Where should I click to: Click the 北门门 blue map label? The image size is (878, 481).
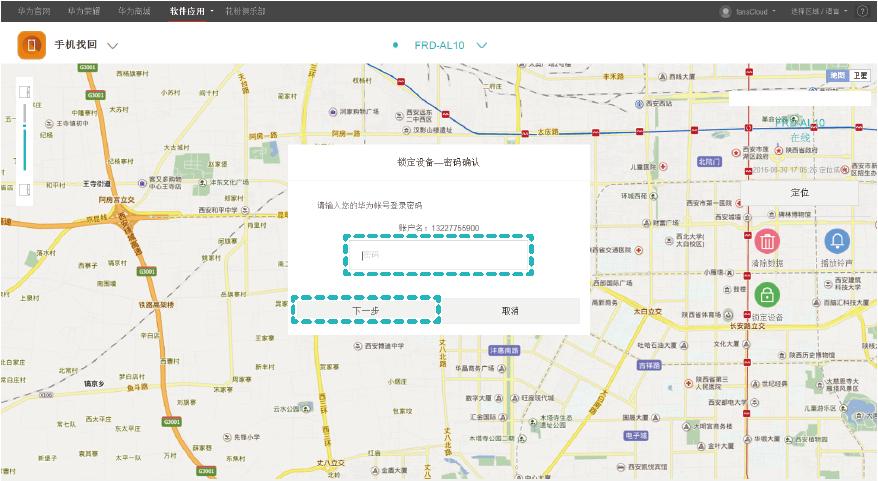tap(709, 162)
